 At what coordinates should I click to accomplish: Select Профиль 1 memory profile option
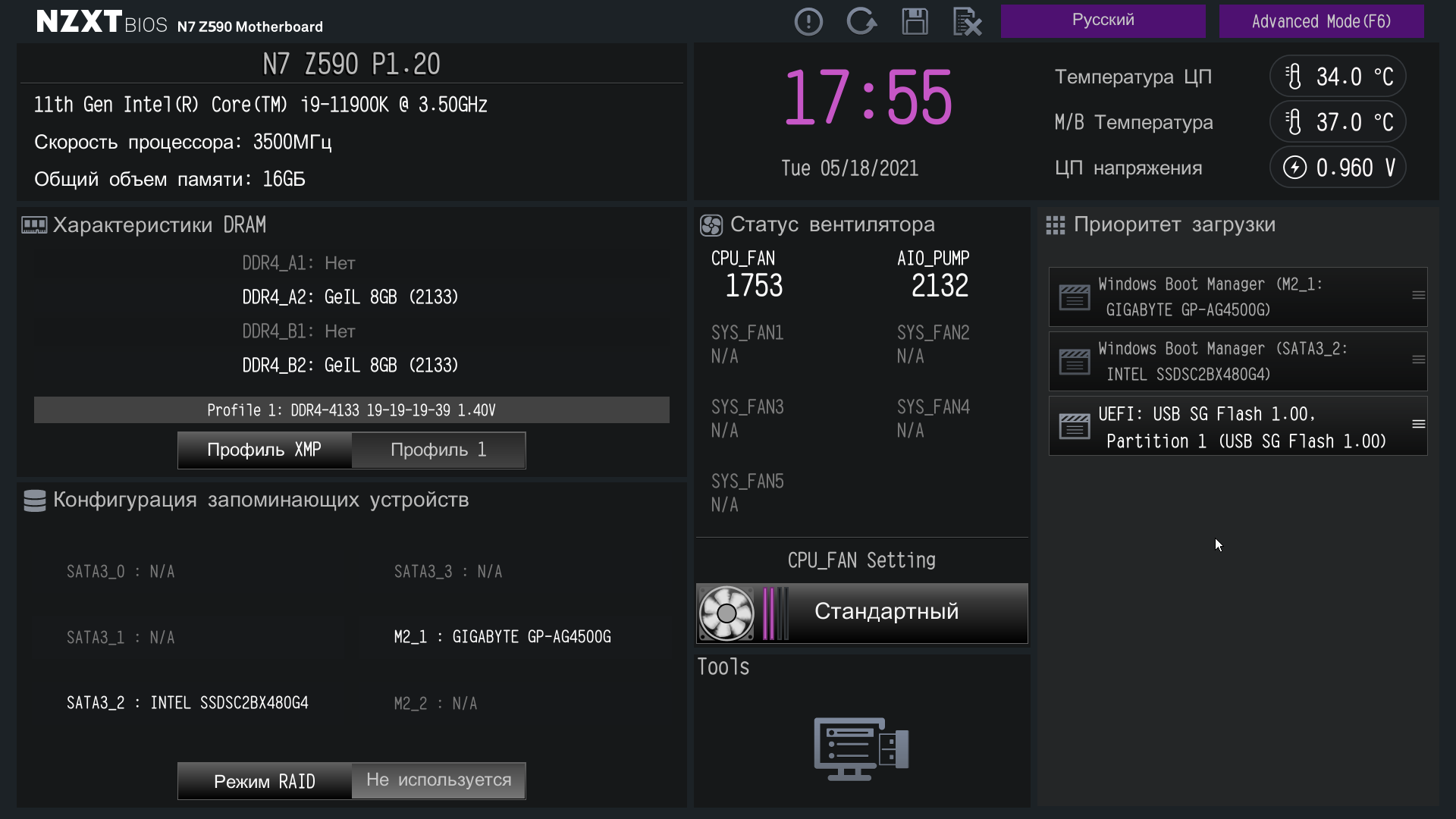click(438, 450)
